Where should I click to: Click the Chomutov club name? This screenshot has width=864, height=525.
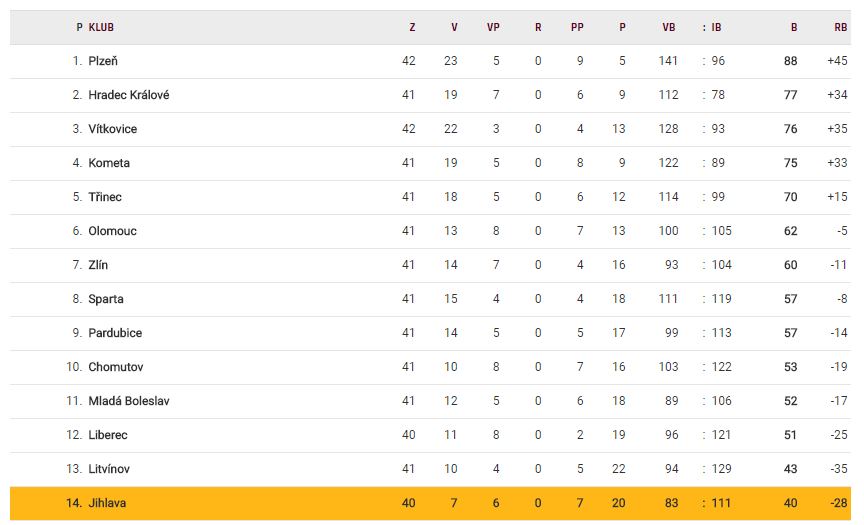point(115,367)
